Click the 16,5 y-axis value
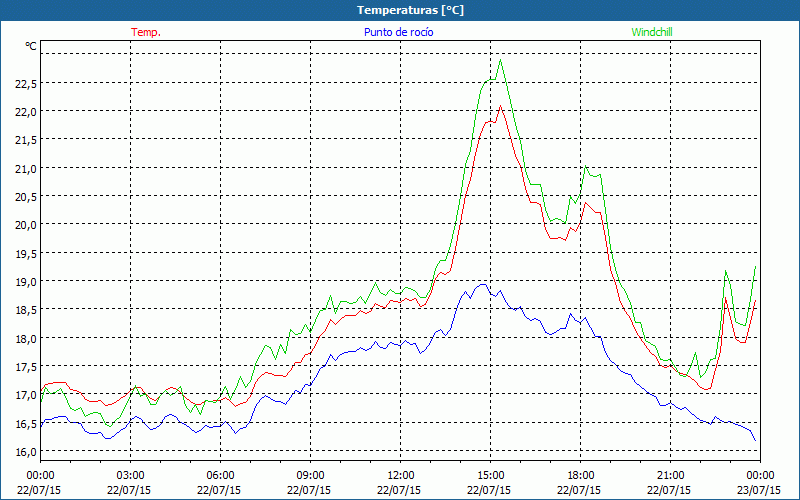This screenshot has width=800, height=500. pos(26,423)
